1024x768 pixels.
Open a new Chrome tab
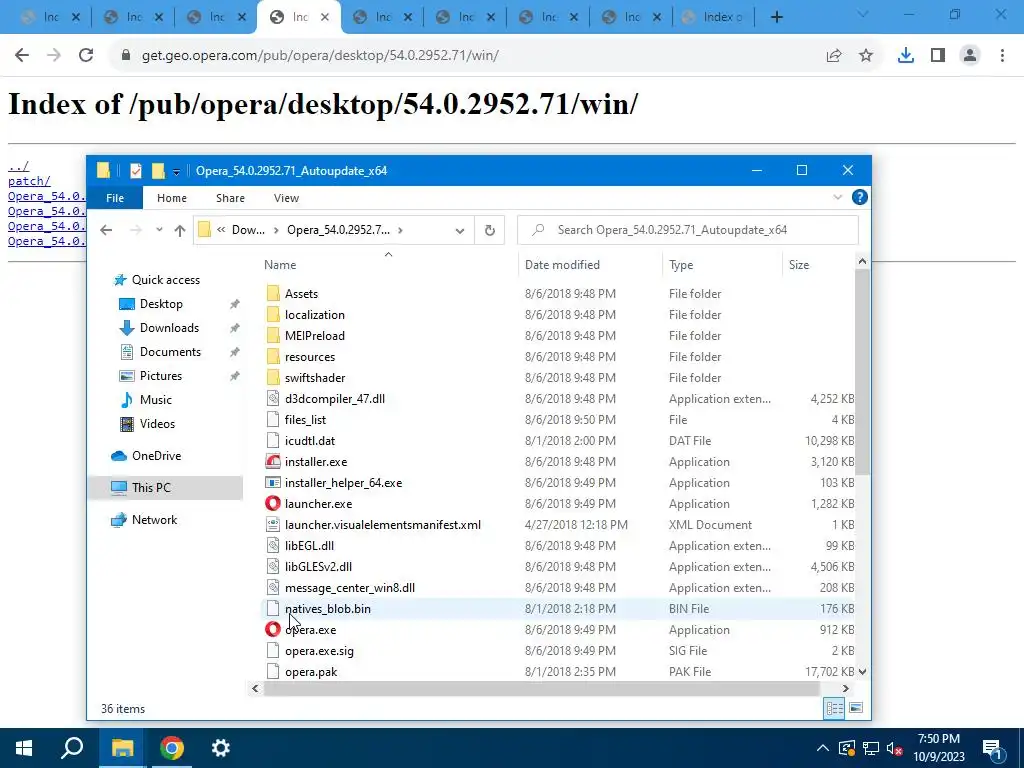point(776,17)
